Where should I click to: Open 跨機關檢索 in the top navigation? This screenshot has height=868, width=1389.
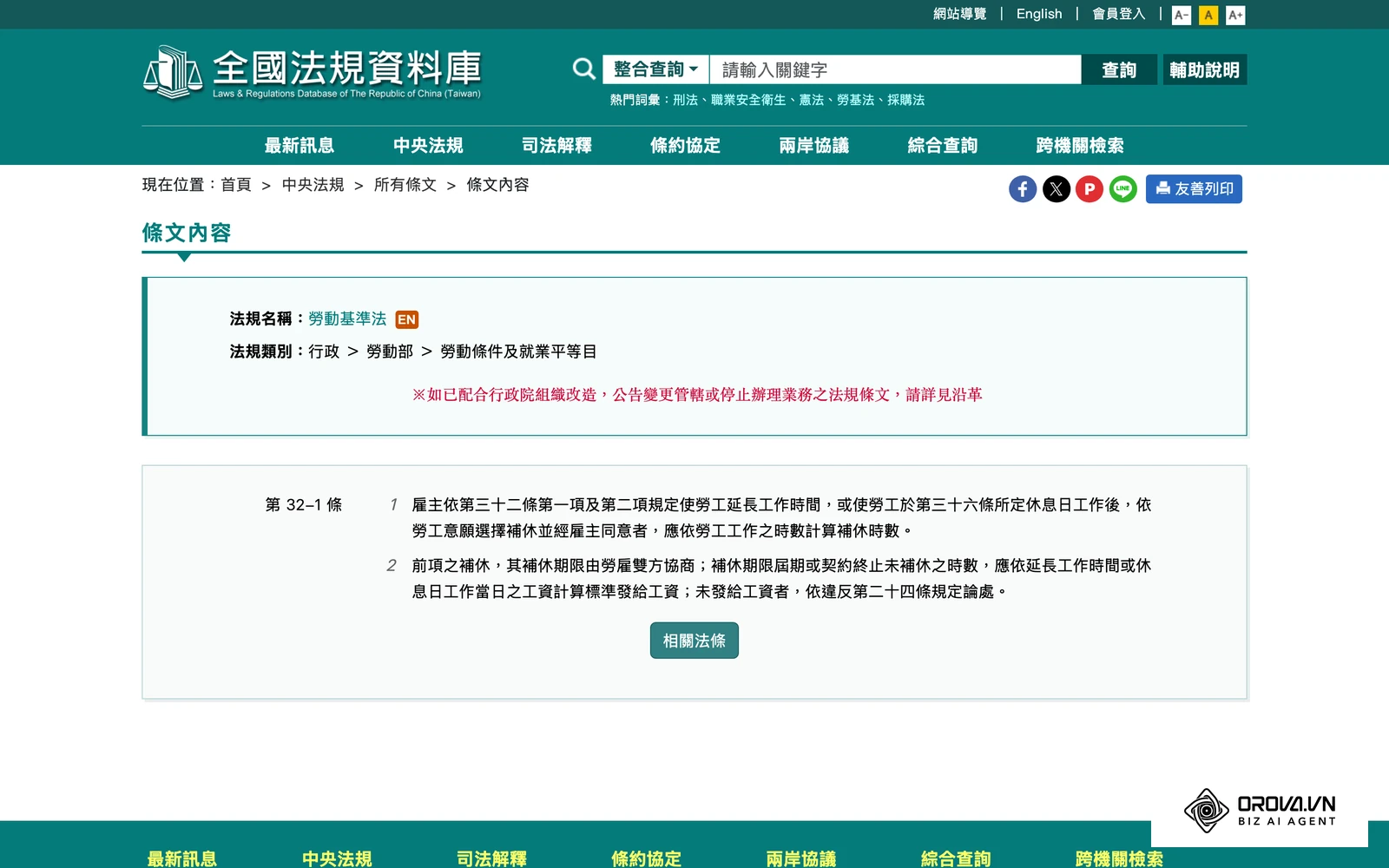pos(1080,145)
